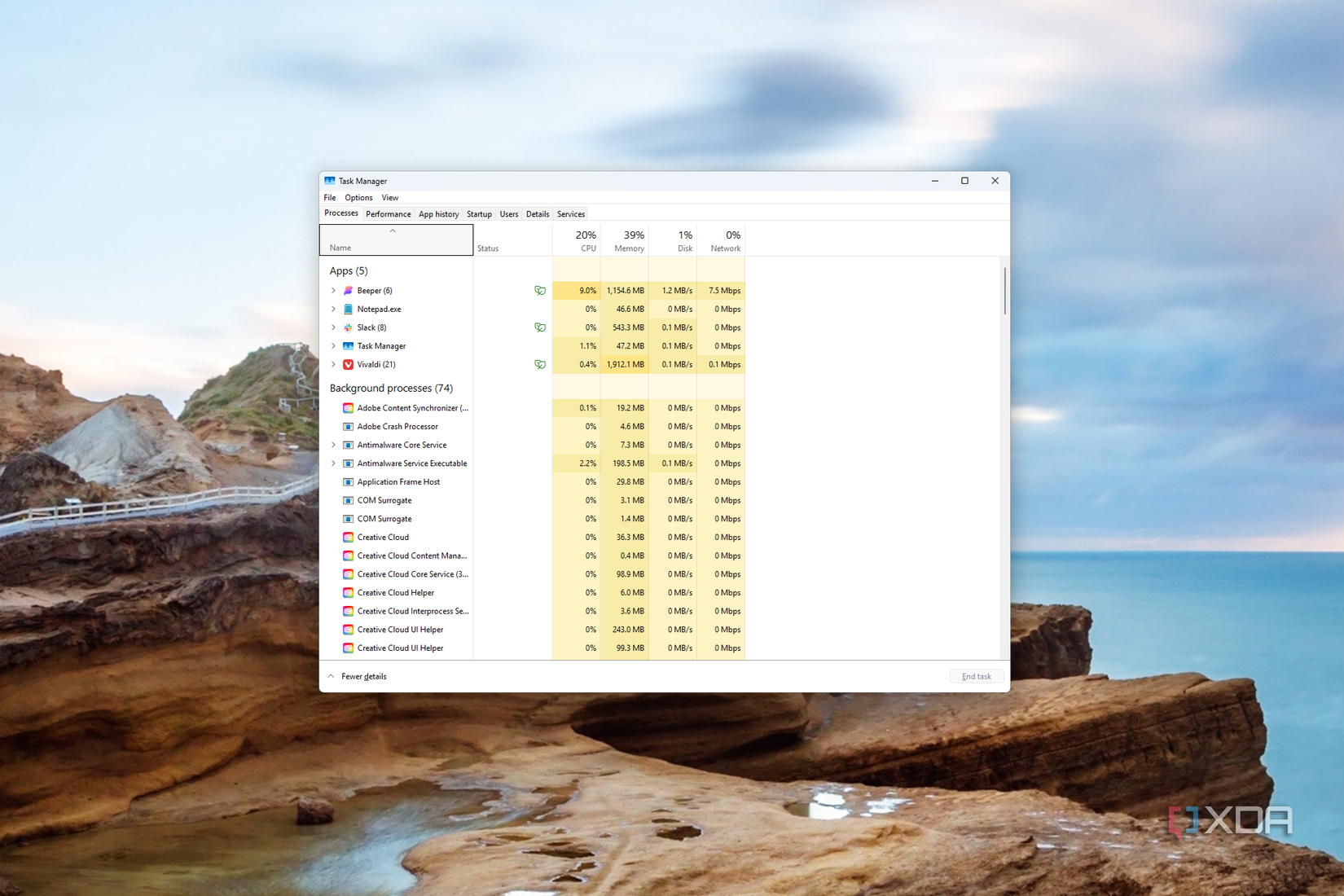Expand the Beeper process group
The width and height of the screenshot is (1344, 896).
coord(333,290)
